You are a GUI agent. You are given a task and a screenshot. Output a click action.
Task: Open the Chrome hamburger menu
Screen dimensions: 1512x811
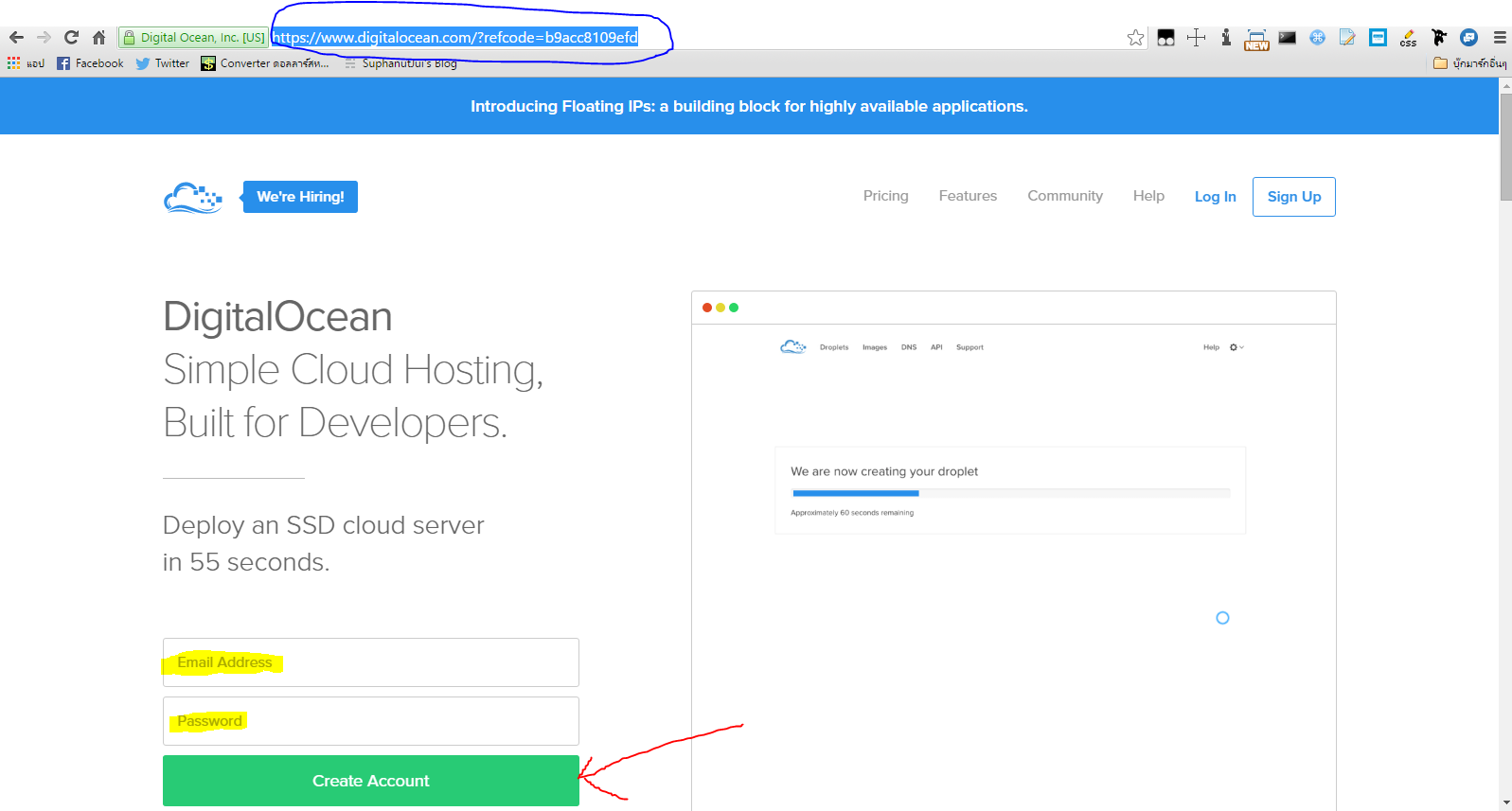point(1500,38)
